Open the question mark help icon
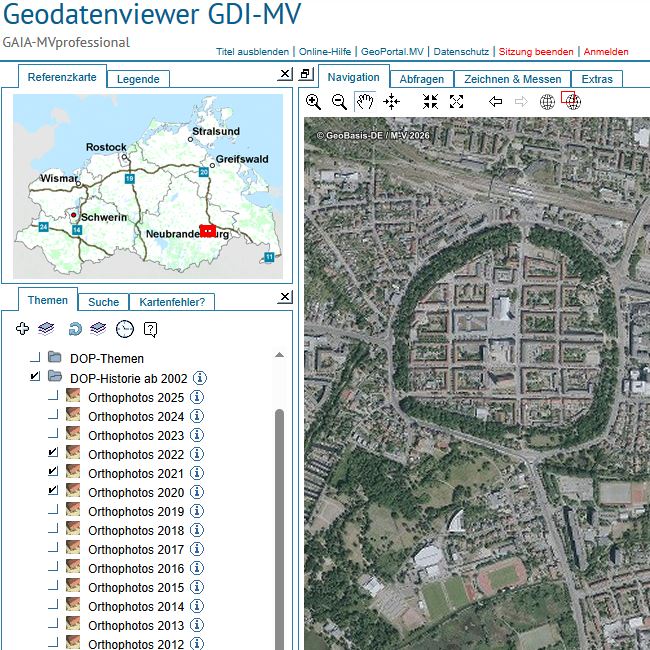650x650 pixels. (x=150, y=330)
